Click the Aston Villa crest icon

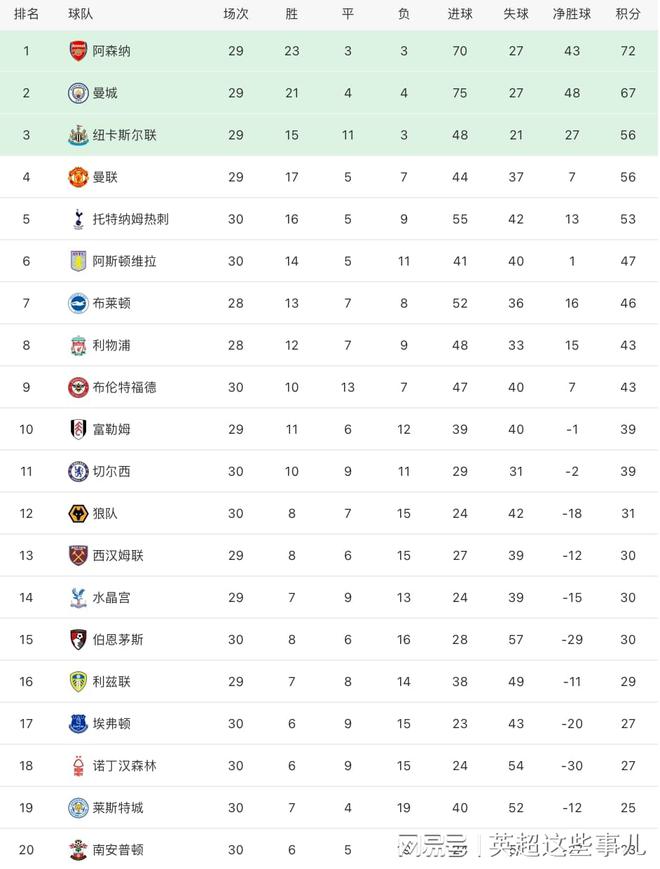coord(78,261)
